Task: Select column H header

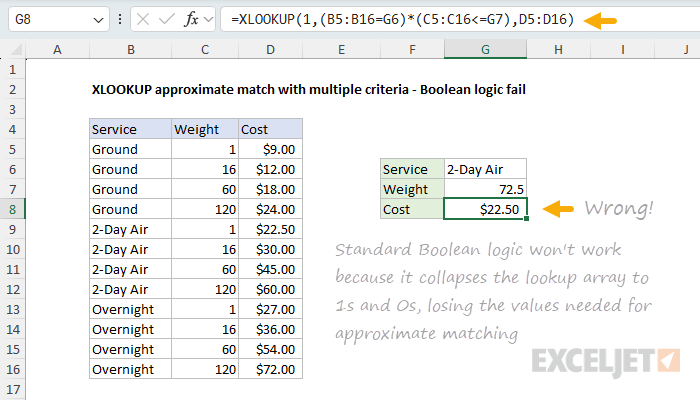Action: click(558, 49)
